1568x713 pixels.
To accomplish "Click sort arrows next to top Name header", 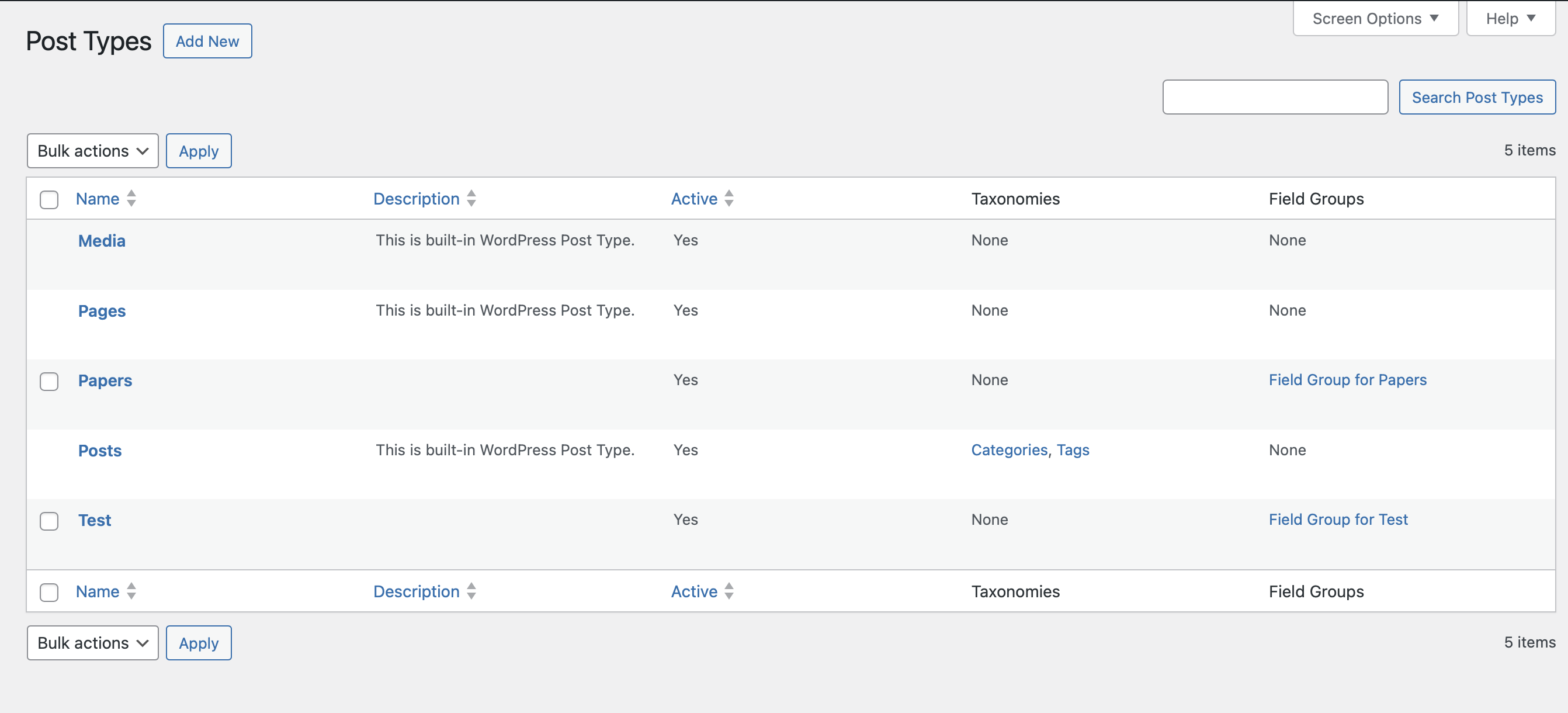I will [x=131, y=199].
